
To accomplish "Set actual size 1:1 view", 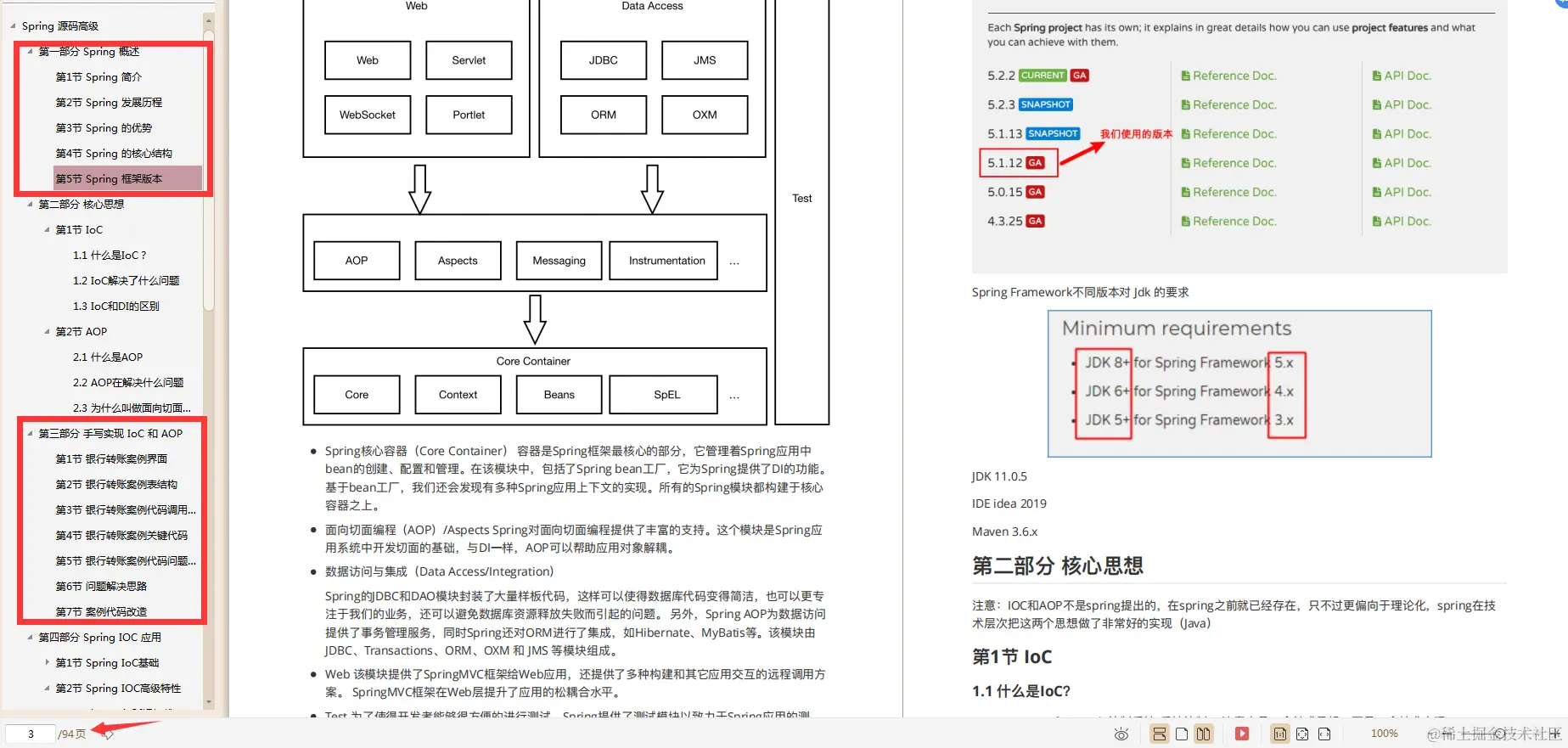I will (x=1280, y=734).
